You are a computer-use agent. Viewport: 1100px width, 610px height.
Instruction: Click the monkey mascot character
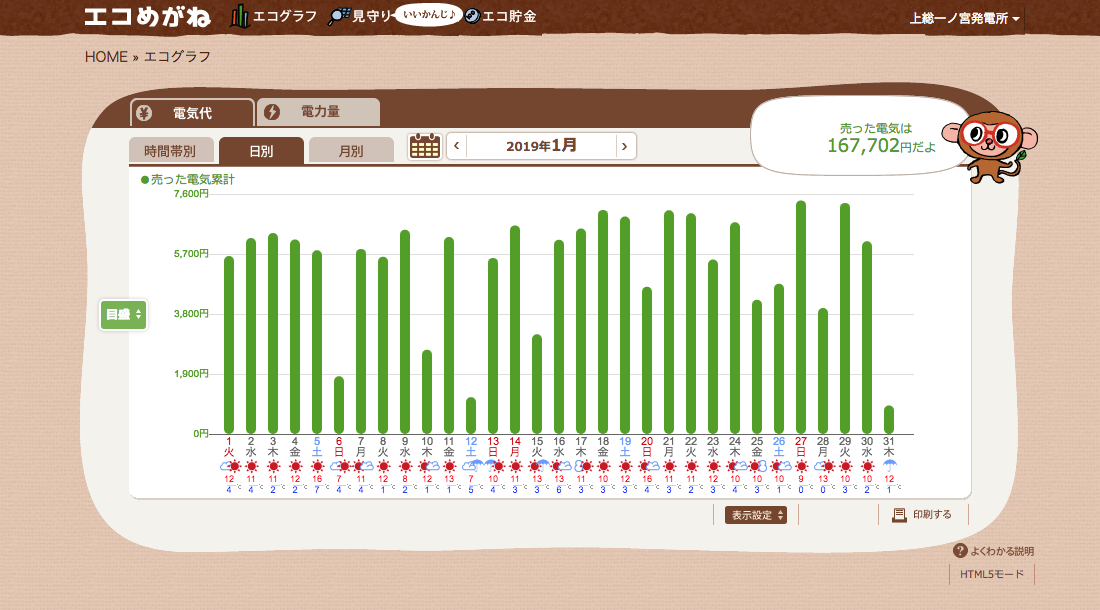991,147
